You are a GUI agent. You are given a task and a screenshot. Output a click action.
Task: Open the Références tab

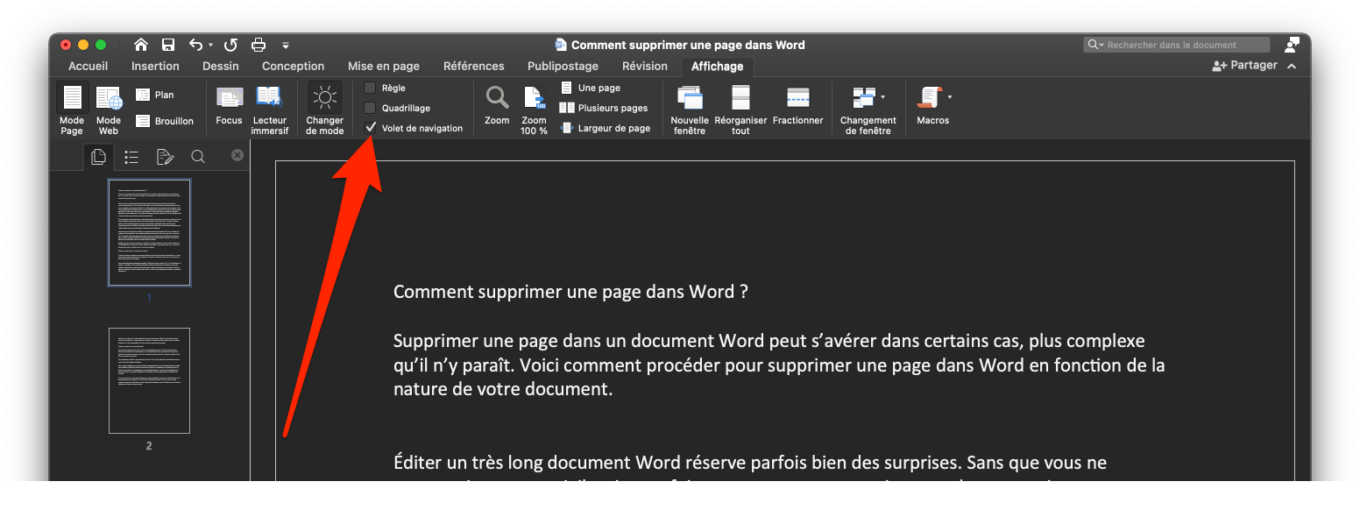coord(474,66)
